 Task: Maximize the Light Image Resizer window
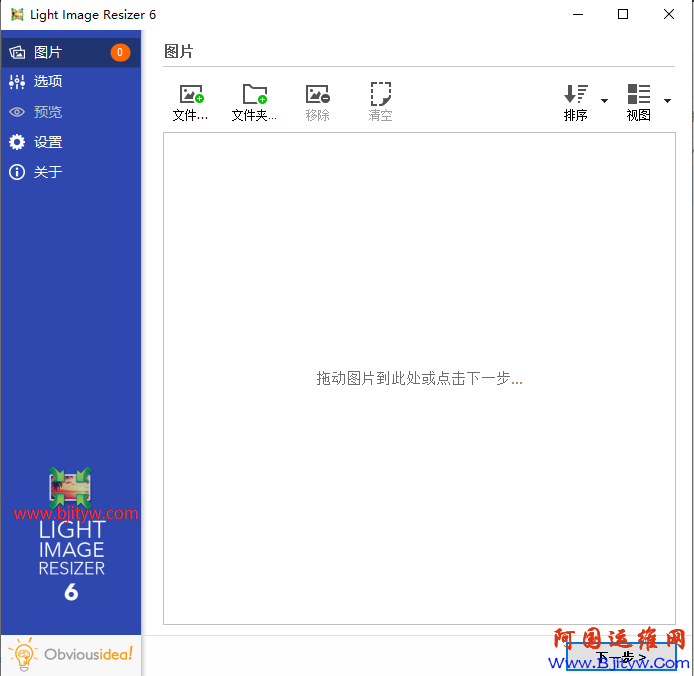coord(623,14)
